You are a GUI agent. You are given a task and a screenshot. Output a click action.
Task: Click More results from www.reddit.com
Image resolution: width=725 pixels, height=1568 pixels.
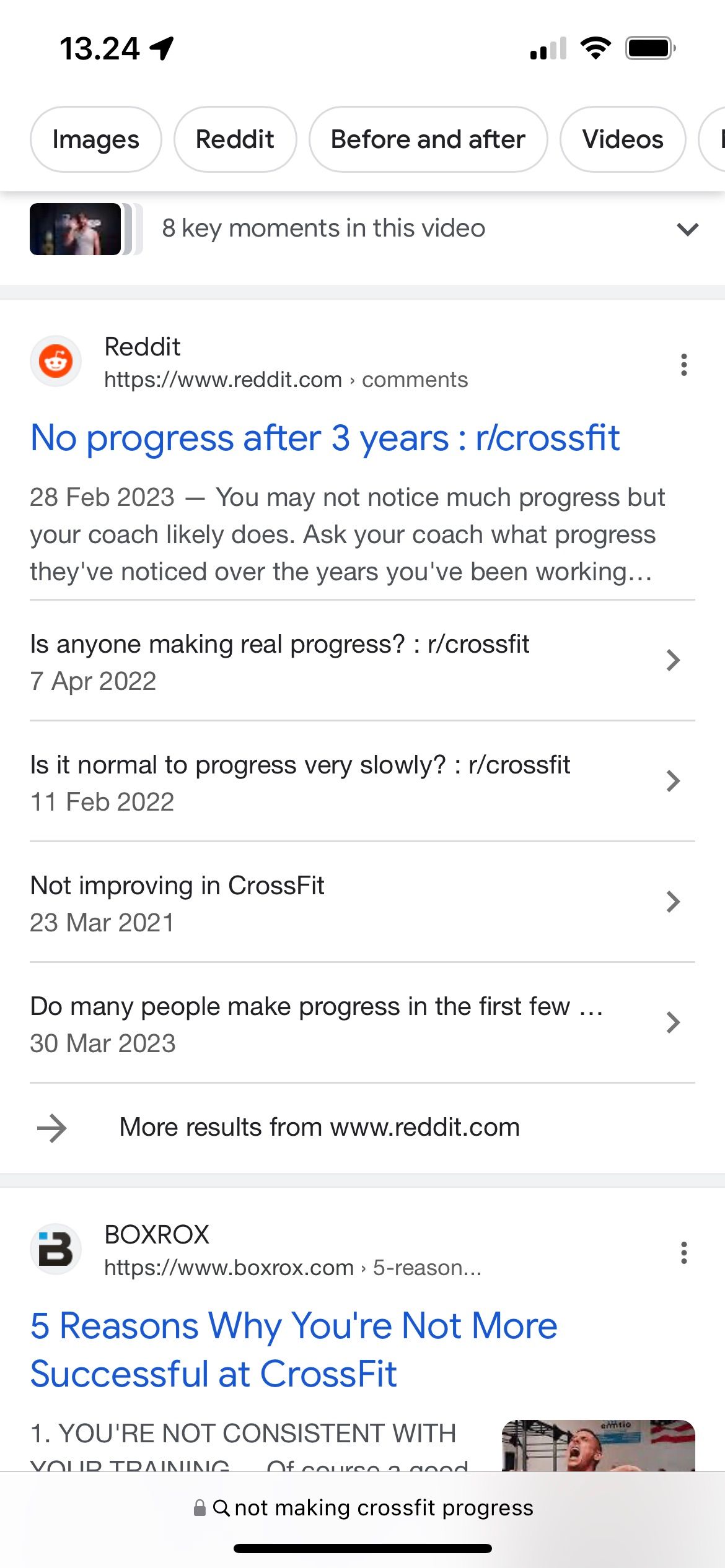pos(320,1126)
